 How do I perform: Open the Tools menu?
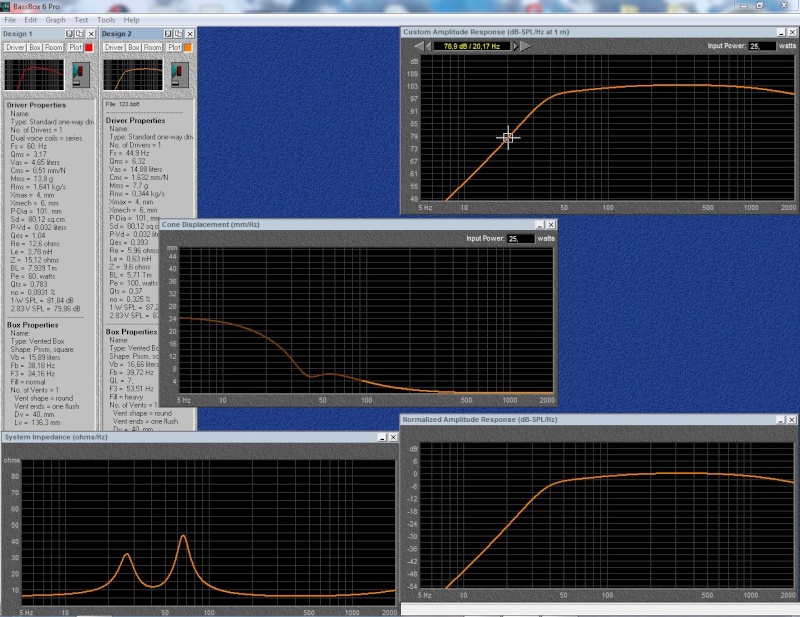[106, 20]
